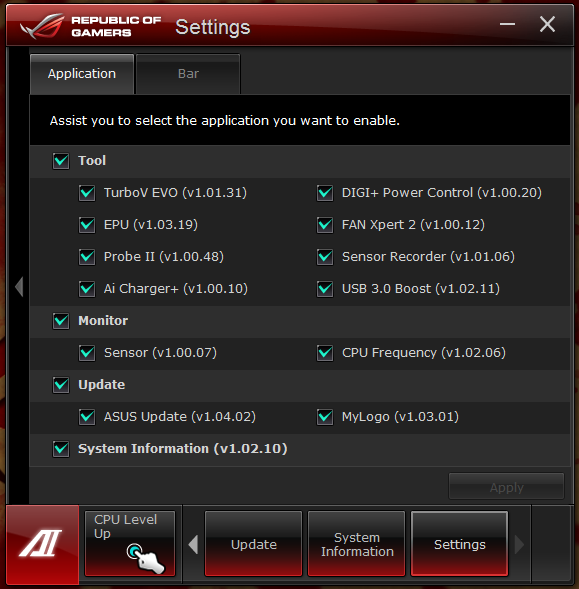Show next items in the bottom bar
579x589 pixels.
pos(519,544)
